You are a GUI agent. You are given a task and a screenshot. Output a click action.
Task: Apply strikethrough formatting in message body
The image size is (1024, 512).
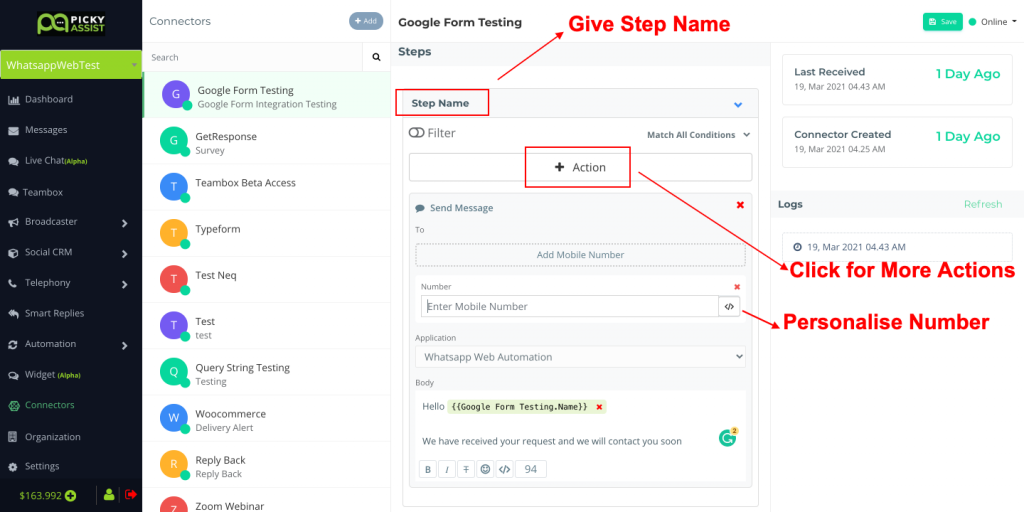coord(466,469)
